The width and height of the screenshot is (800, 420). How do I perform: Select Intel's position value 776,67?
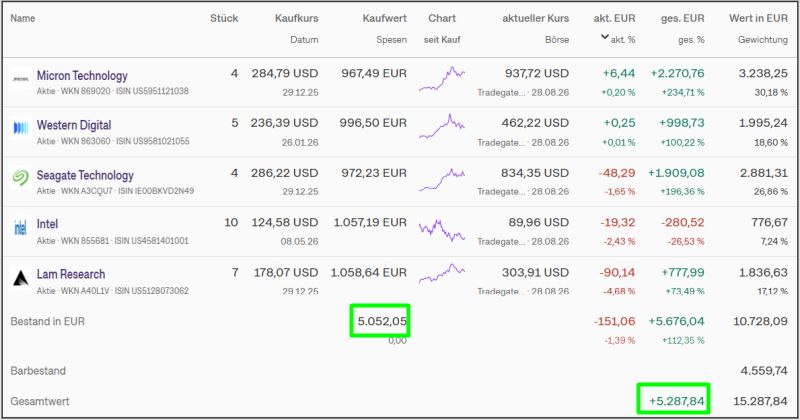(x=769, y=223)
